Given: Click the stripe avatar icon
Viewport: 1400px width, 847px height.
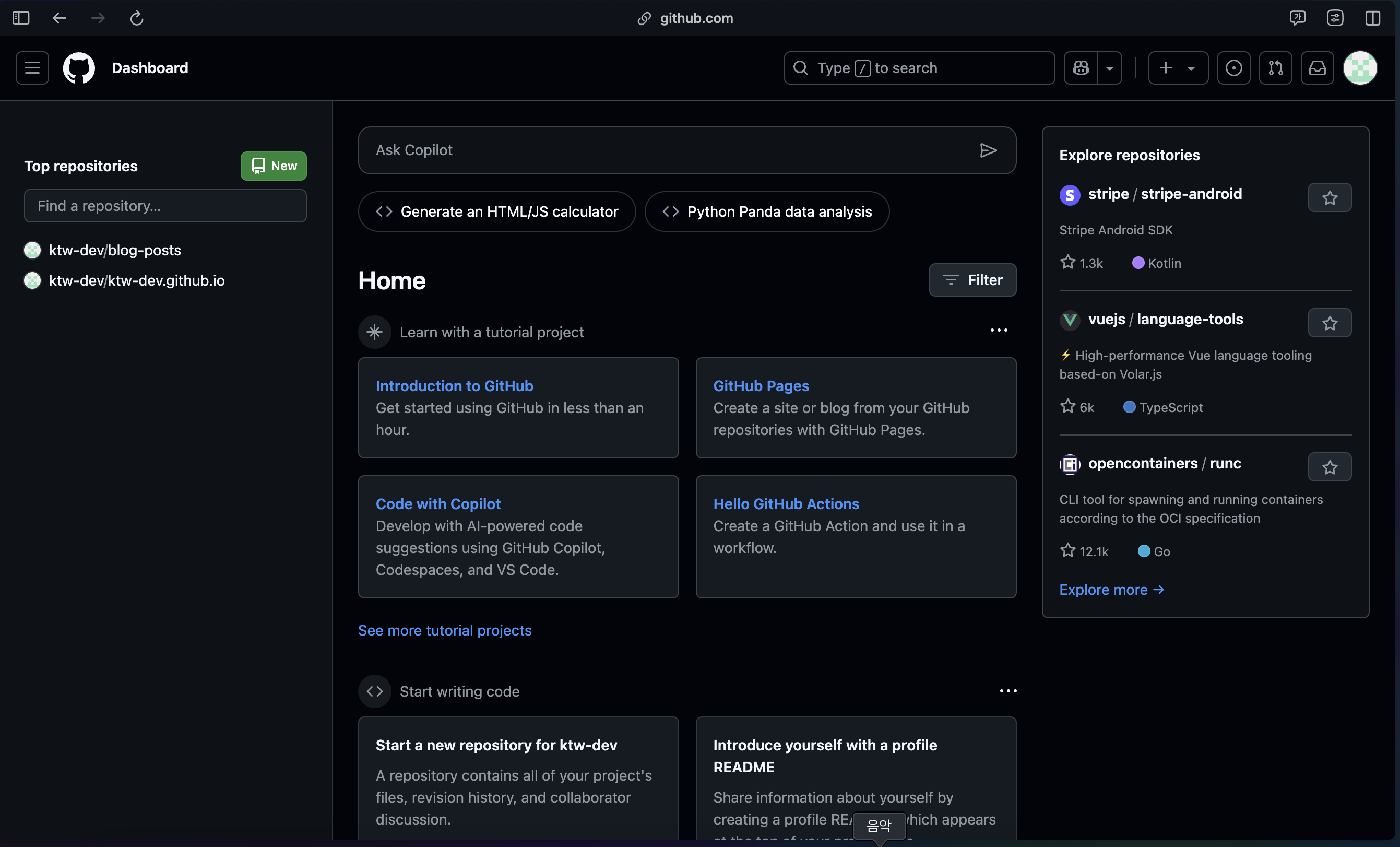Looking at the screenshot, I should point(1070,195).
